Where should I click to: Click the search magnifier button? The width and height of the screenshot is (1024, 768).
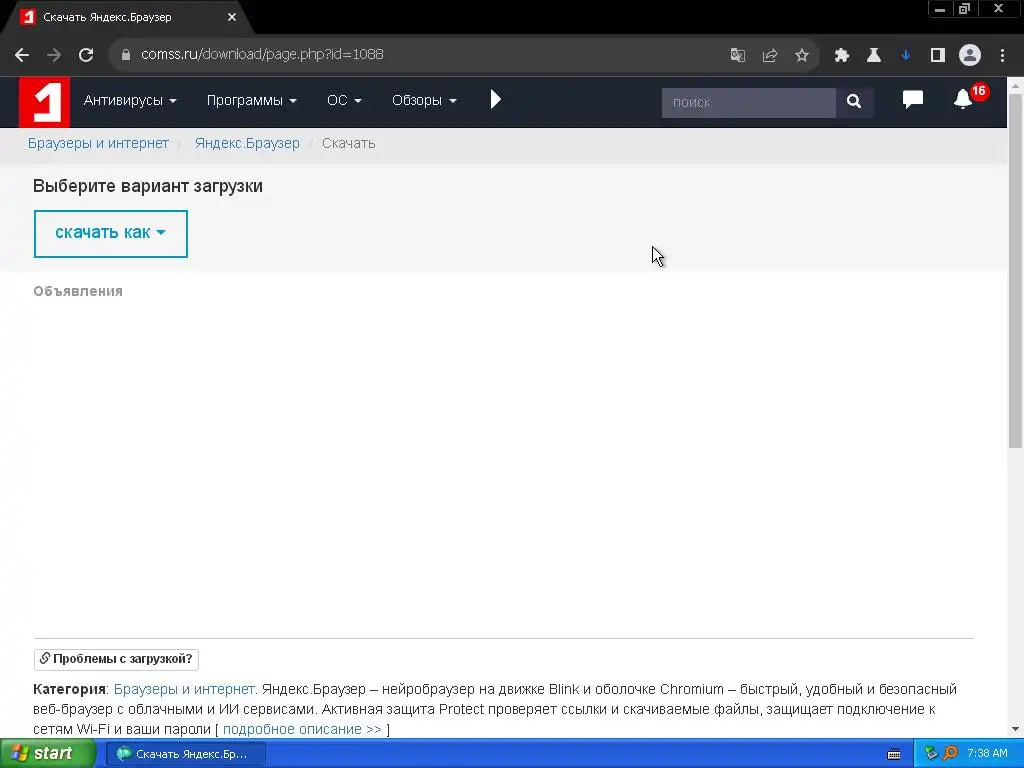click(x=854, y=102)
